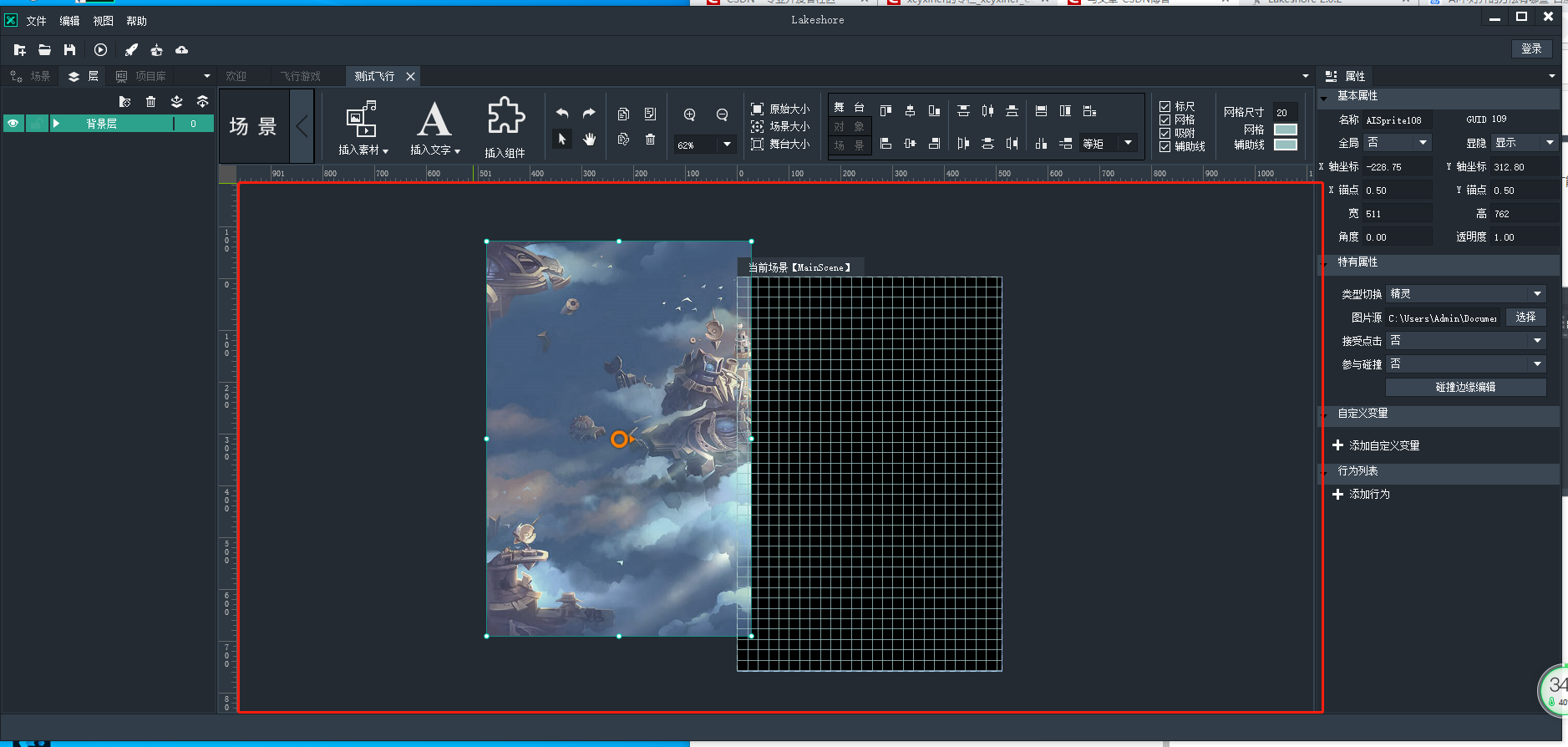The image size is (1568, 747).
Task: Zoom out with the magnifier minus icon
Action: click(x=722, y=114)
